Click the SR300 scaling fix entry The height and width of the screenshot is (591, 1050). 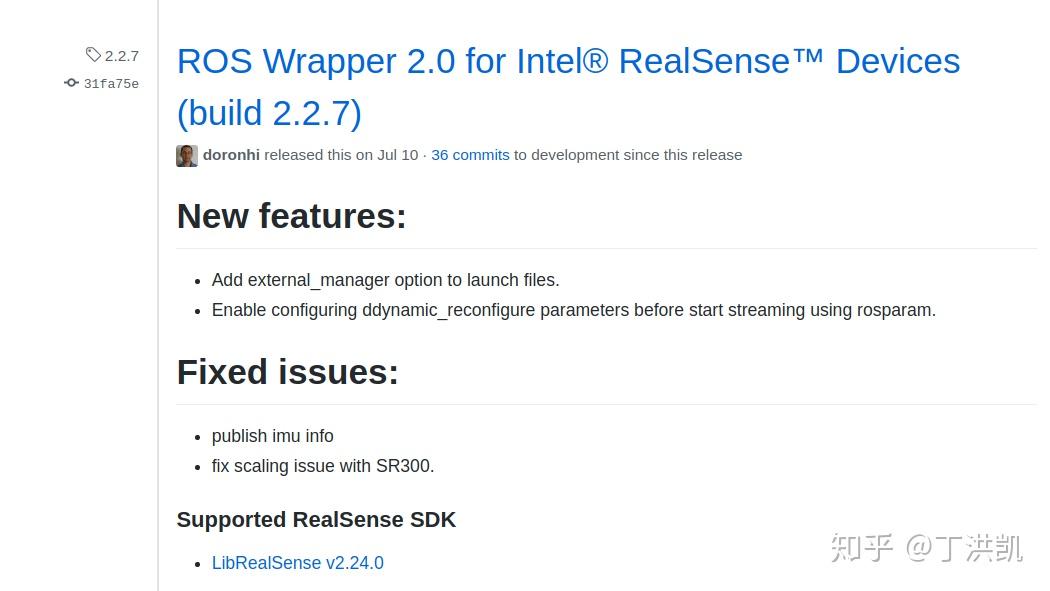323,466
